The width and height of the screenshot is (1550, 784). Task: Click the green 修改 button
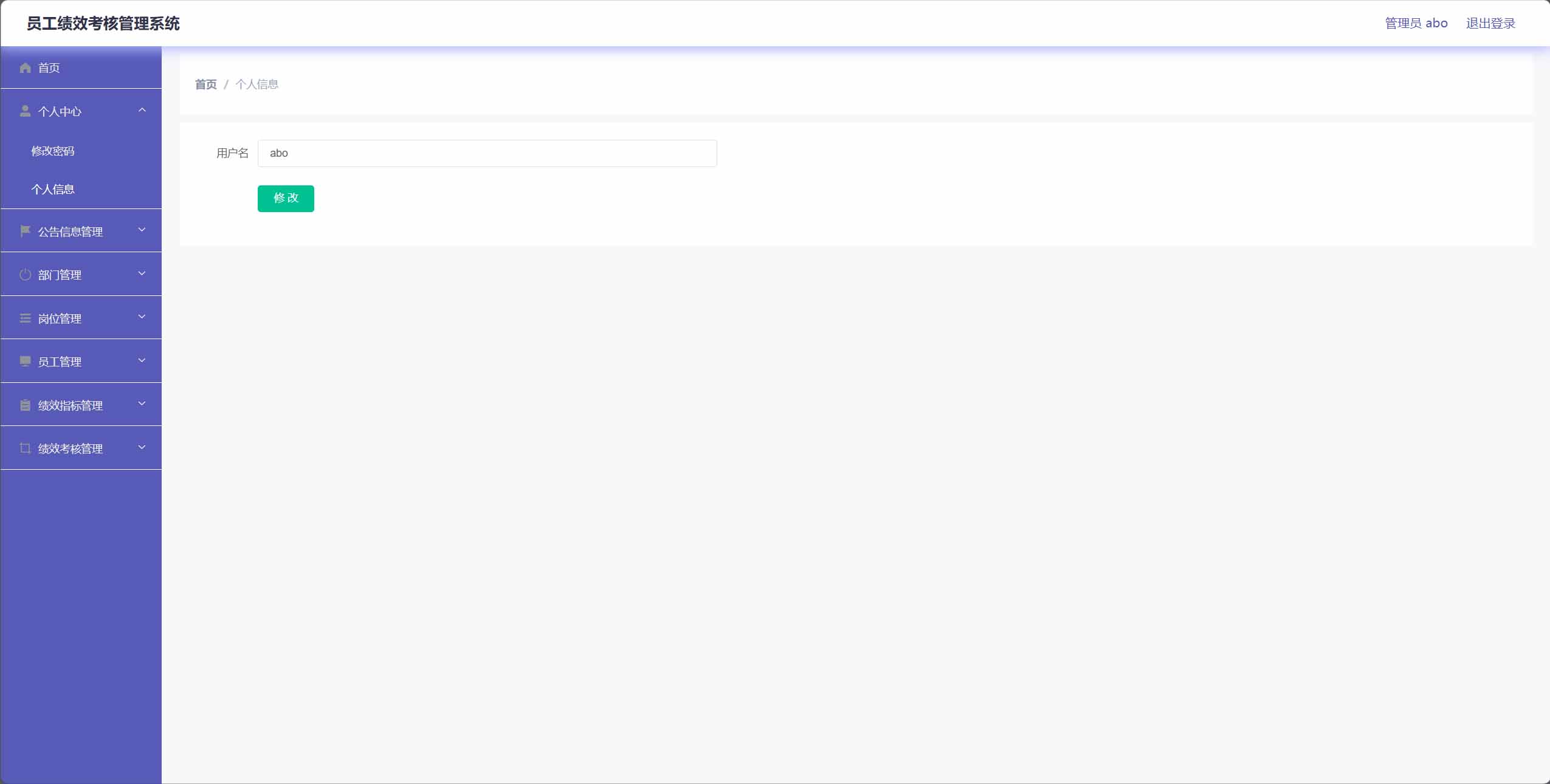click(286, 198)
